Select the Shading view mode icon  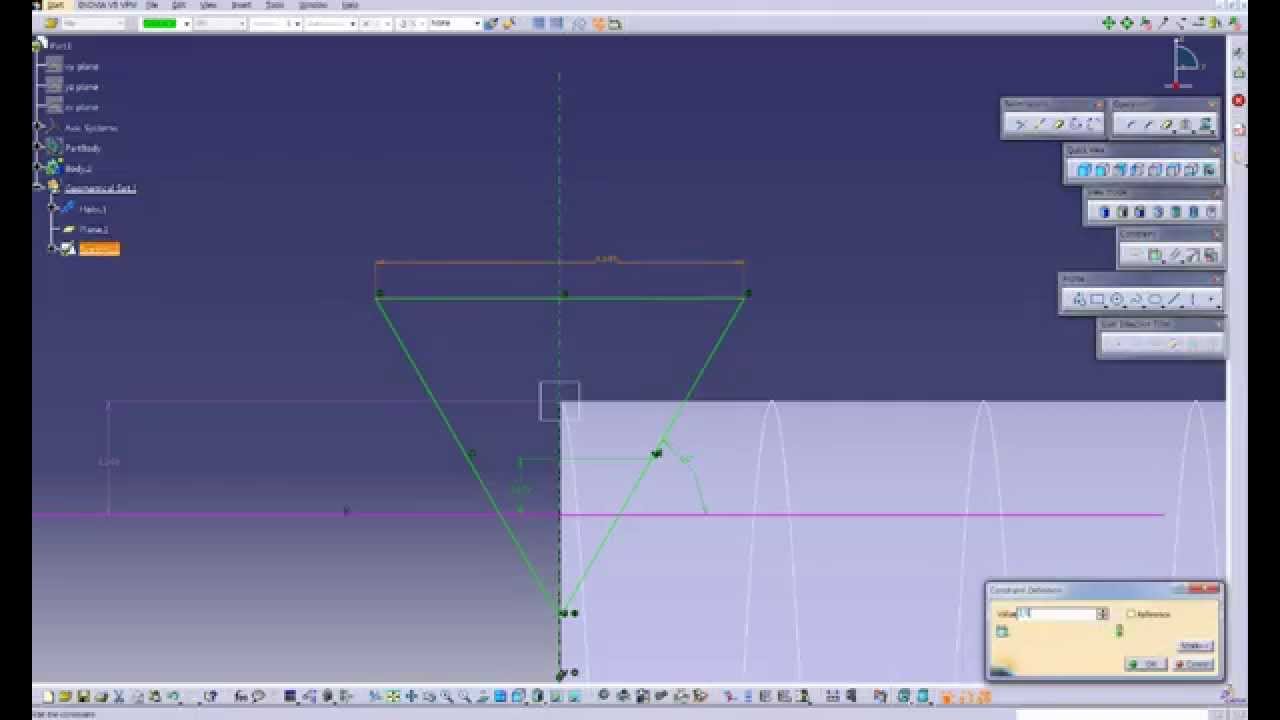click(x=1105, y=212)
